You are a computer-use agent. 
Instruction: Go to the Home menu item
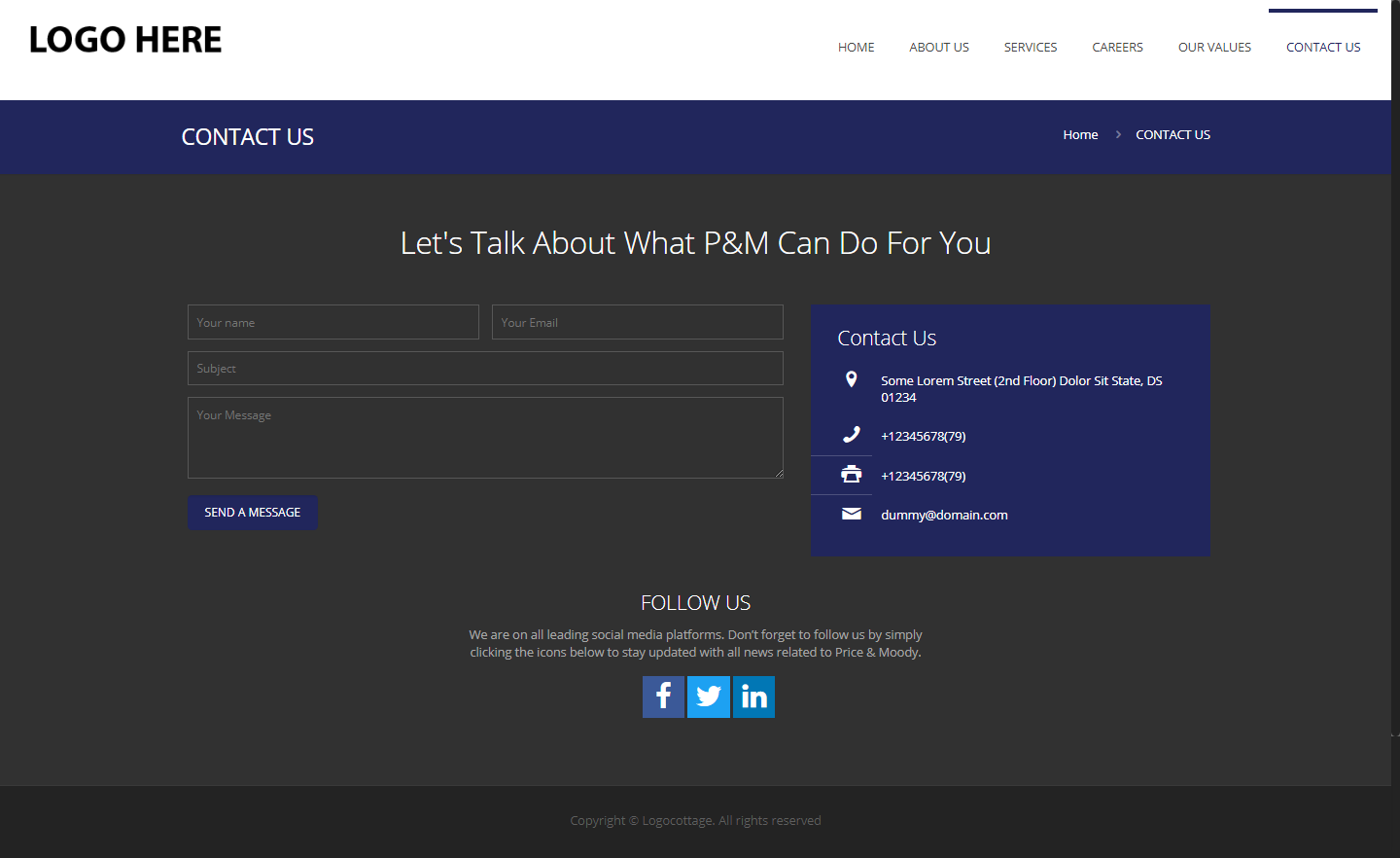click(856, 47)
